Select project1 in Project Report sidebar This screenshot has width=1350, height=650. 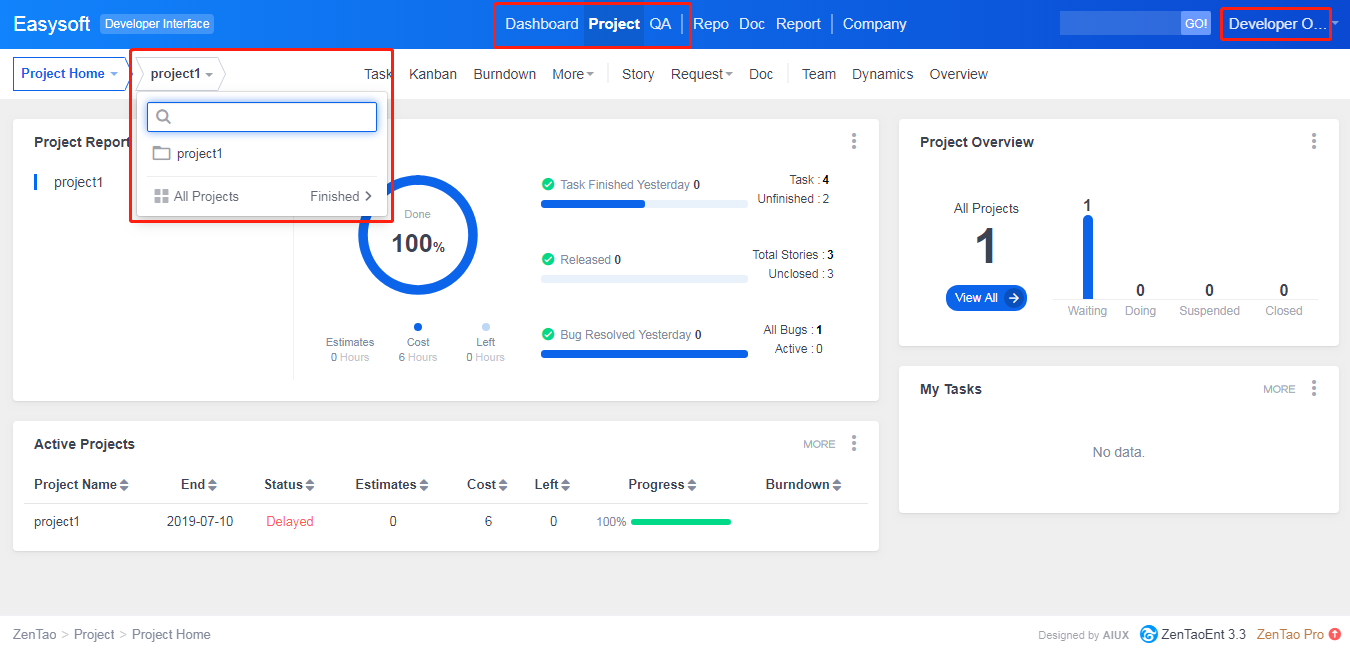(78, 182)
